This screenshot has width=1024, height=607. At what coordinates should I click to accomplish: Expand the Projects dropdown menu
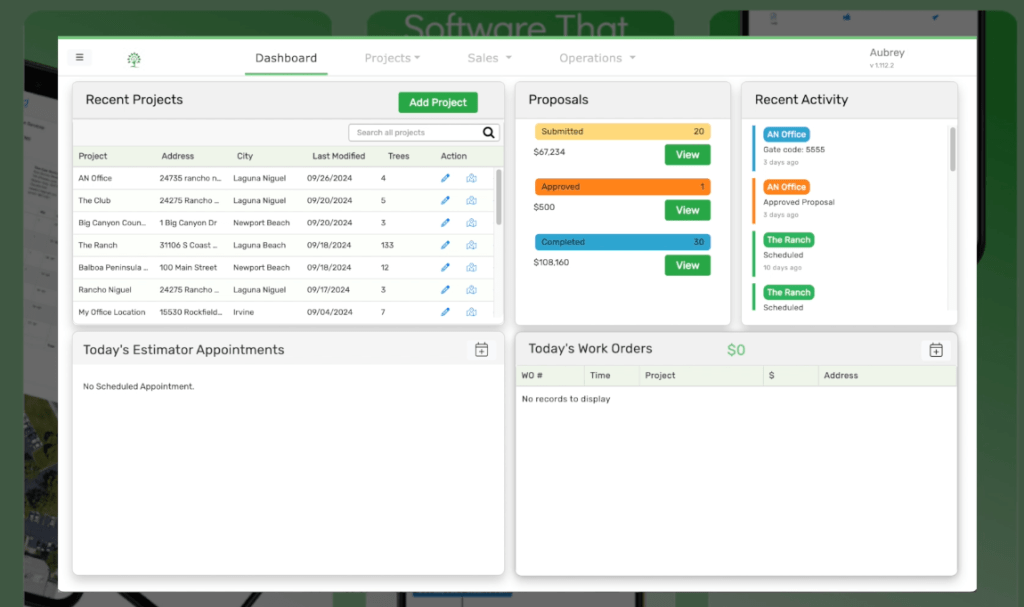tap(392, 58)
